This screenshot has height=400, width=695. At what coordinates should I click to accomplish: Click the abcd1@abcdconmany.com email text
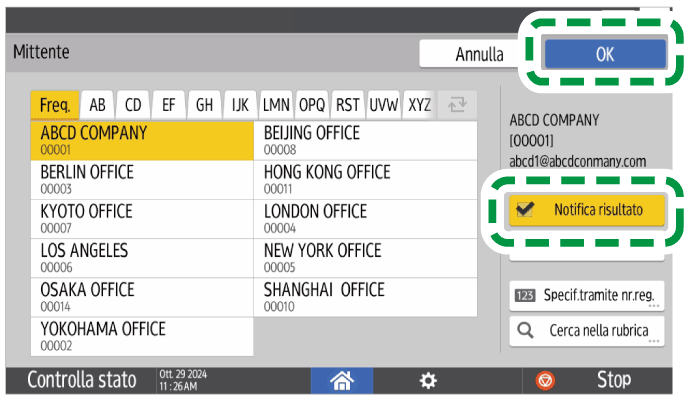point(578,161)
